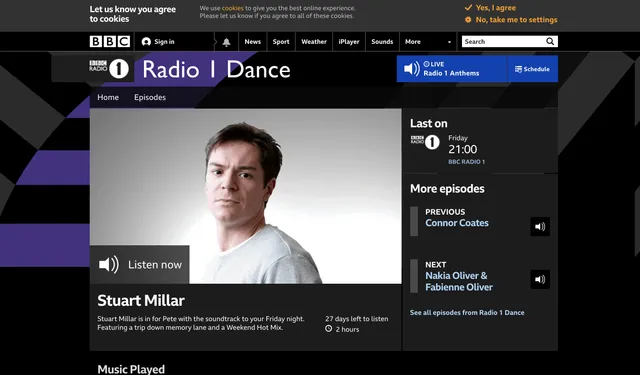The height and width of the screenshot is (375, 640).
Task: Click the 21:00 broadcast time
Action: coord(462,149)
